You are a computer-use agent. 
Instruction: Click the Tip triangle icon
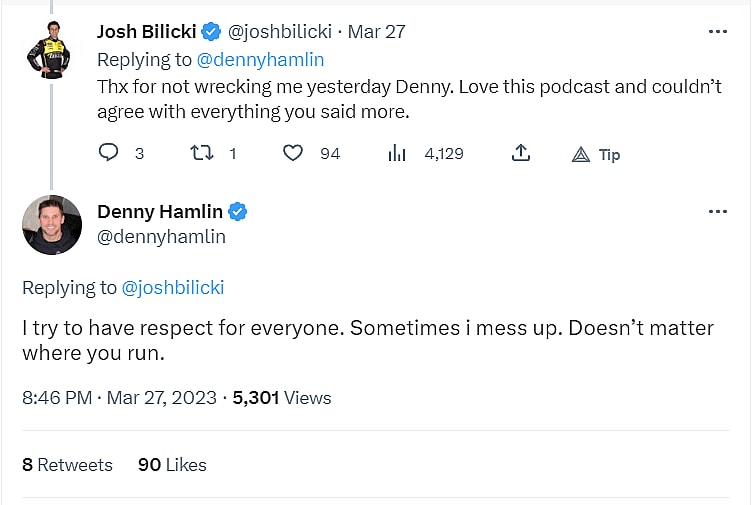click(581, 154)
